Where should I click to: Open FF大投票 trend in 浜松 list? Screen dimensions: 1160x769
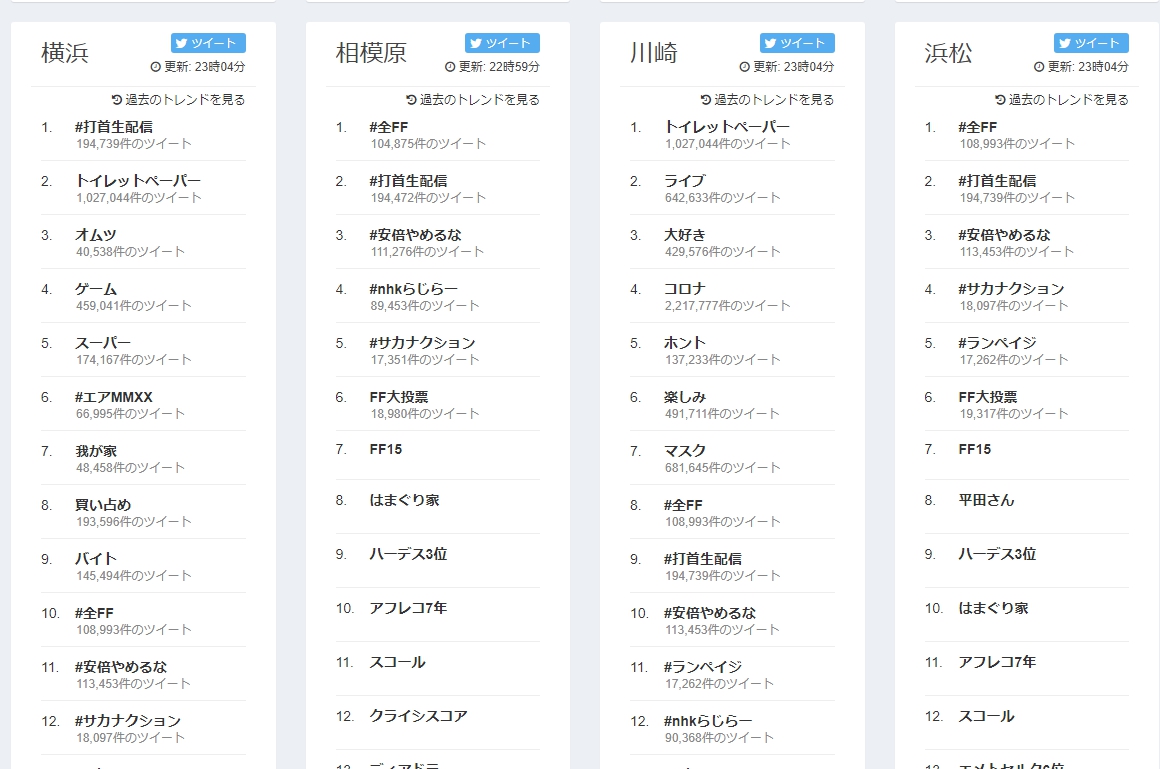click(x=988, y=397)
